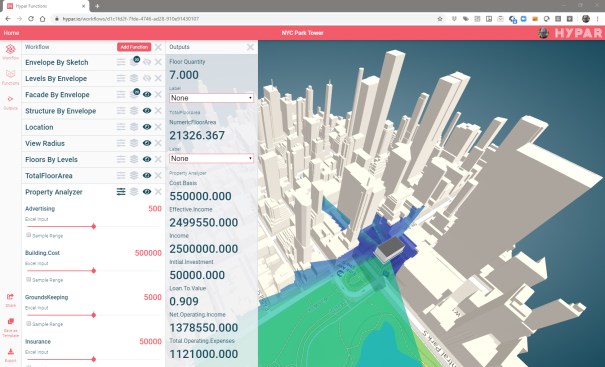Screen dimensions: 605x367
Task: Show the Levels By Envelope geometry
Action: (147, 78)
